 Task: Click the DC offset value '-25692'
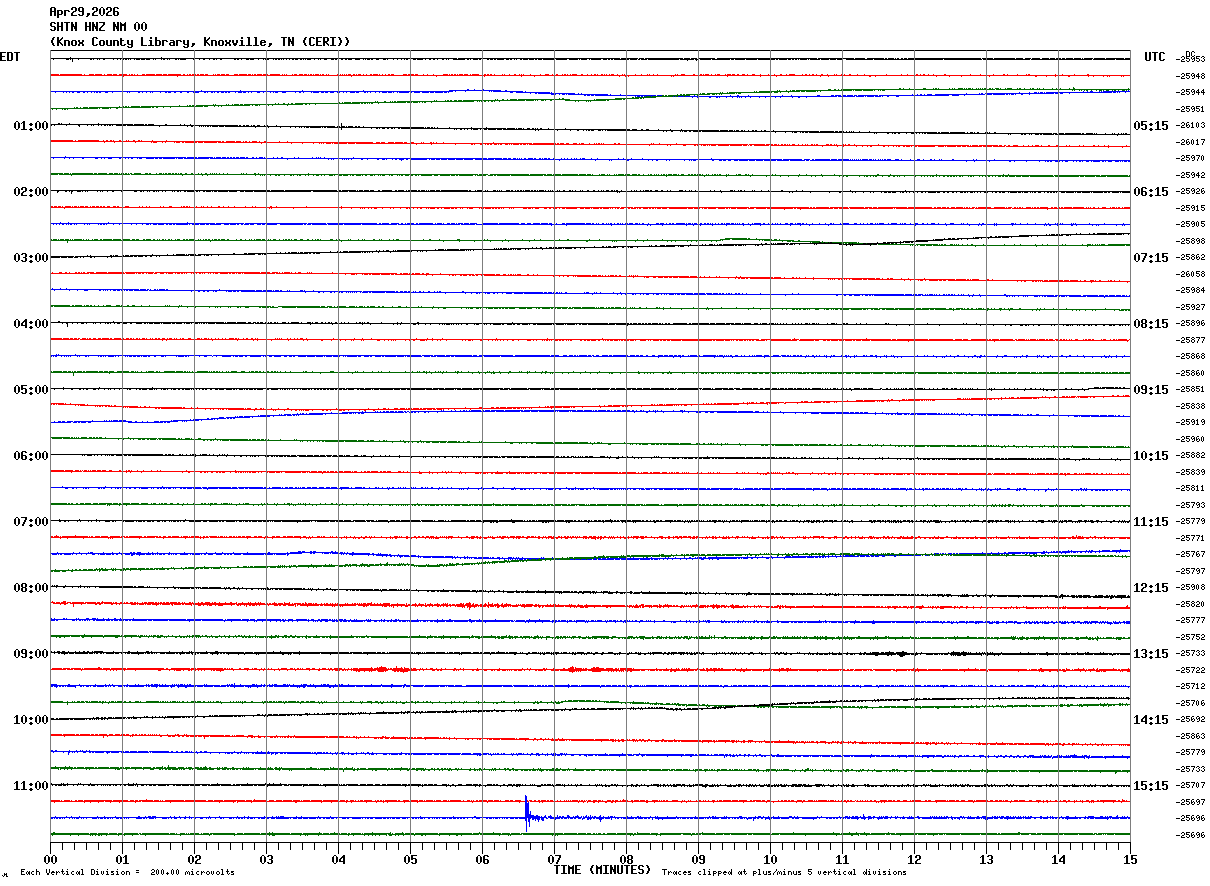click(1191, 719)
